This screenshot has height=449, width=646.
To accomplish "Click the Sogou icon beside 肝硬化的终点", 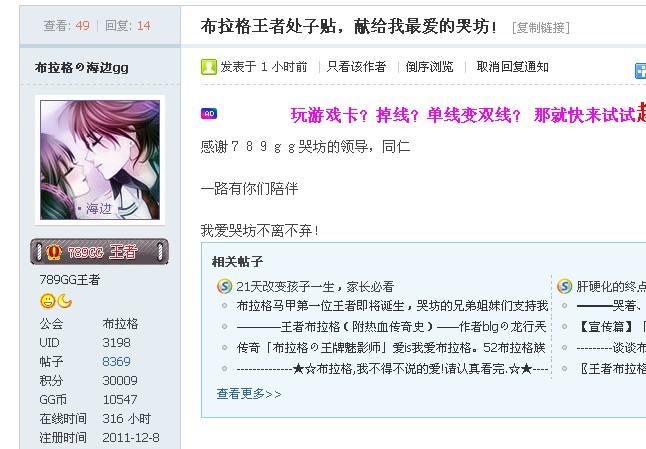I will pos(564,286).
